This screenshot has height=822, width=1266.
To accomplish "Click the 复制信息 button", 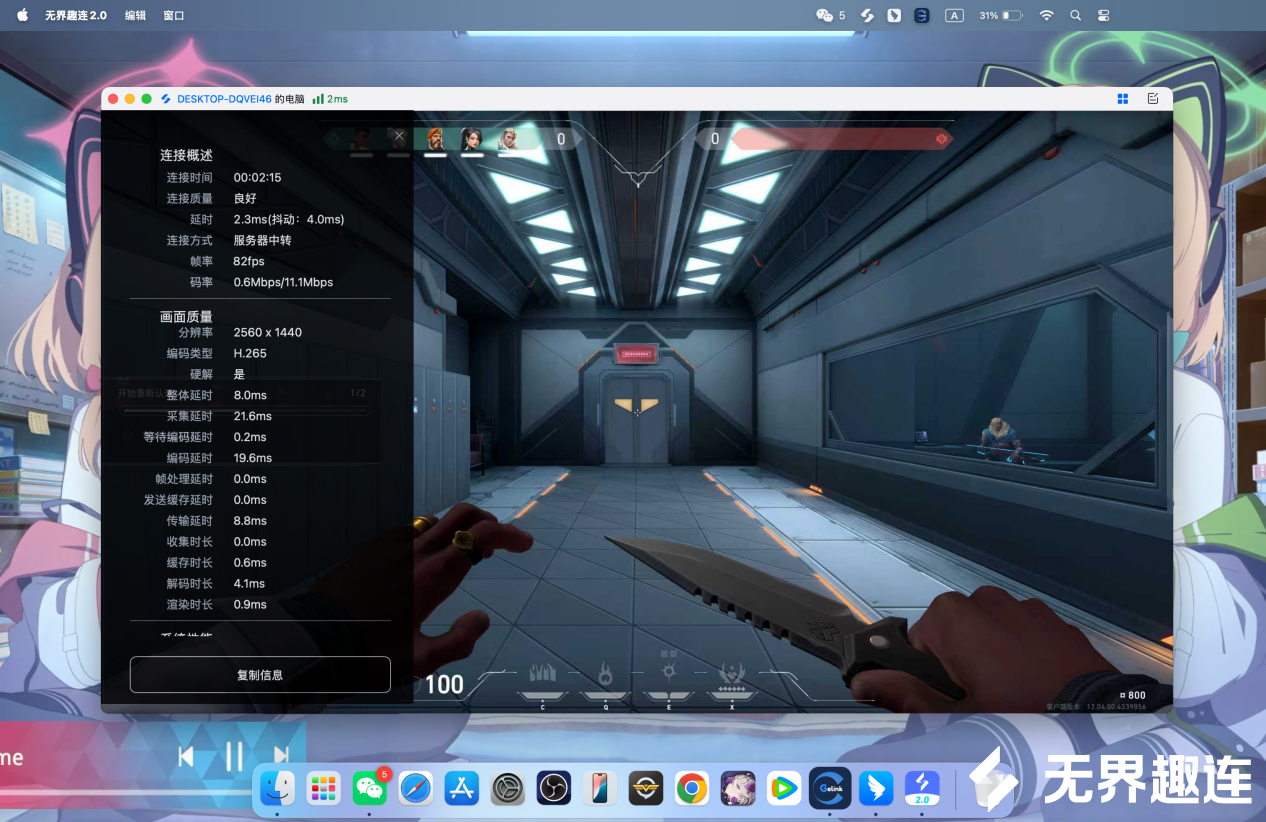I will pyautogui.click(x=260, y=675).
